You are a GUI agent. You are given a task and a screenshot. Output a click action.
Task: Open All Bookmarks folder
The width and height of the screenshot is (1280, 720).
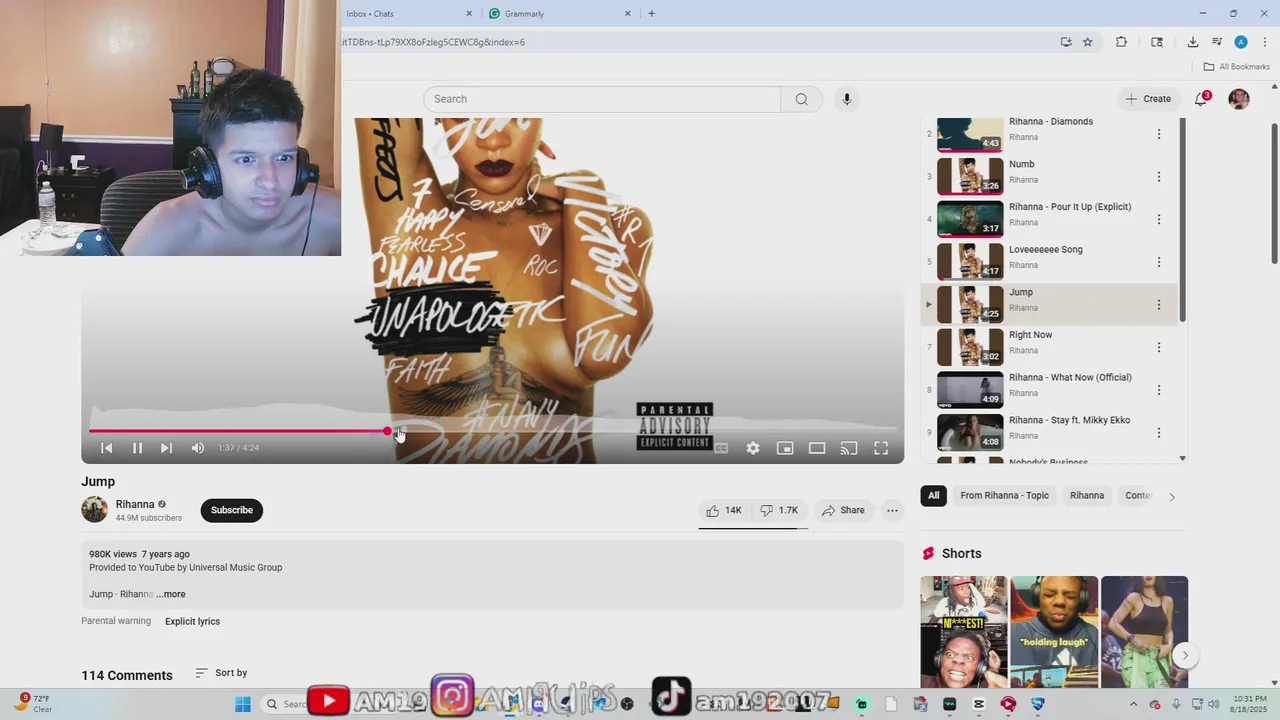pyautogui.click(x=1237, y=67)
